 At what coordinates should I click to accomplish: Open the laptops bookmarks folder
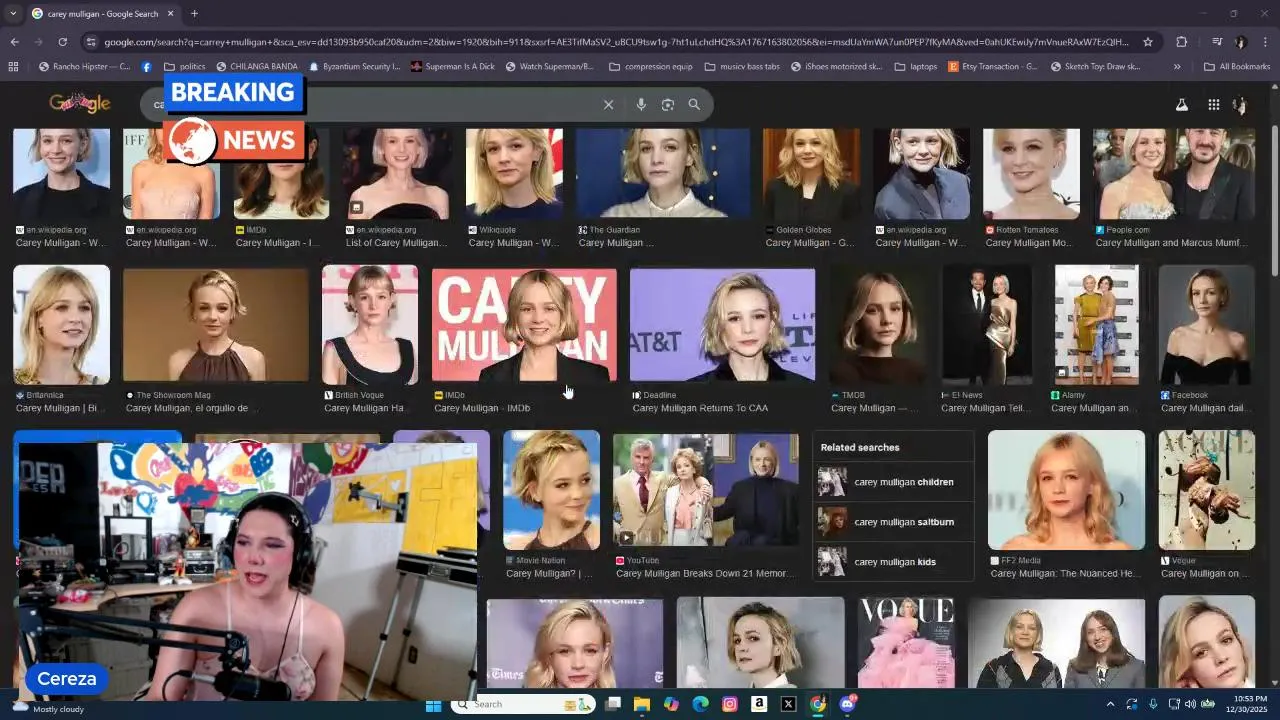[x=916, y=67]
